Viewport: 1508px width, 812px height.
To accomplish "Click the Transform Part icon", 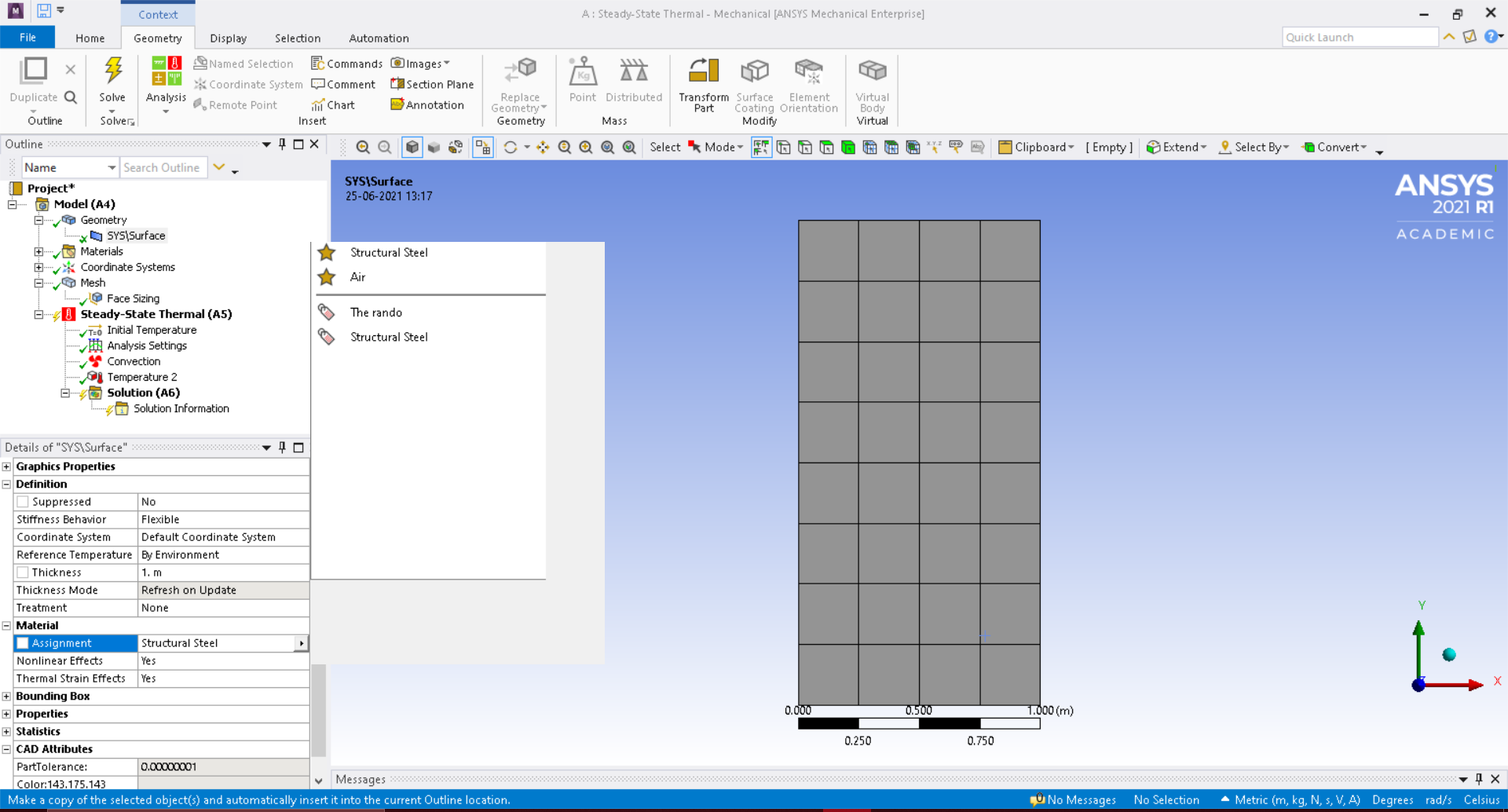I will coord(703,71).
